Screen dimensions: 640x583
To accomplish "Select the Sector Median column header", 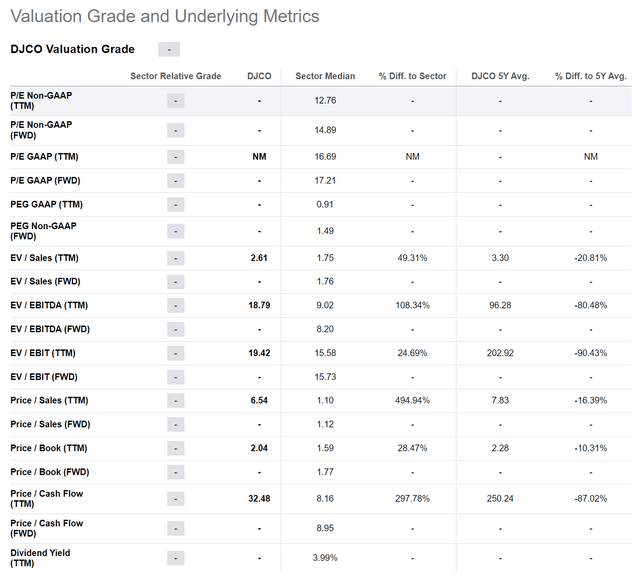I will 325,76.
